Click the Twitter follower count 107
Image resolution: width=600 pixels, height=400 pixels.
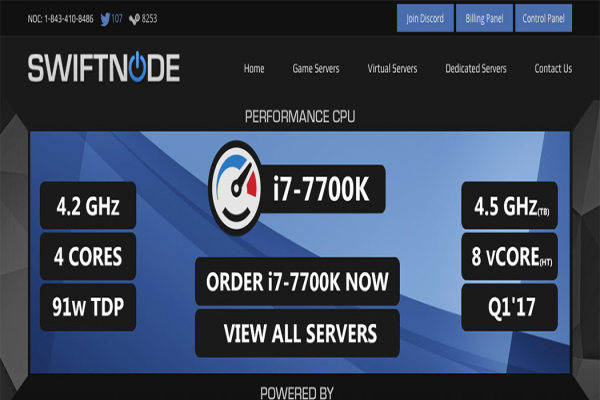click(x=117, y=18)
